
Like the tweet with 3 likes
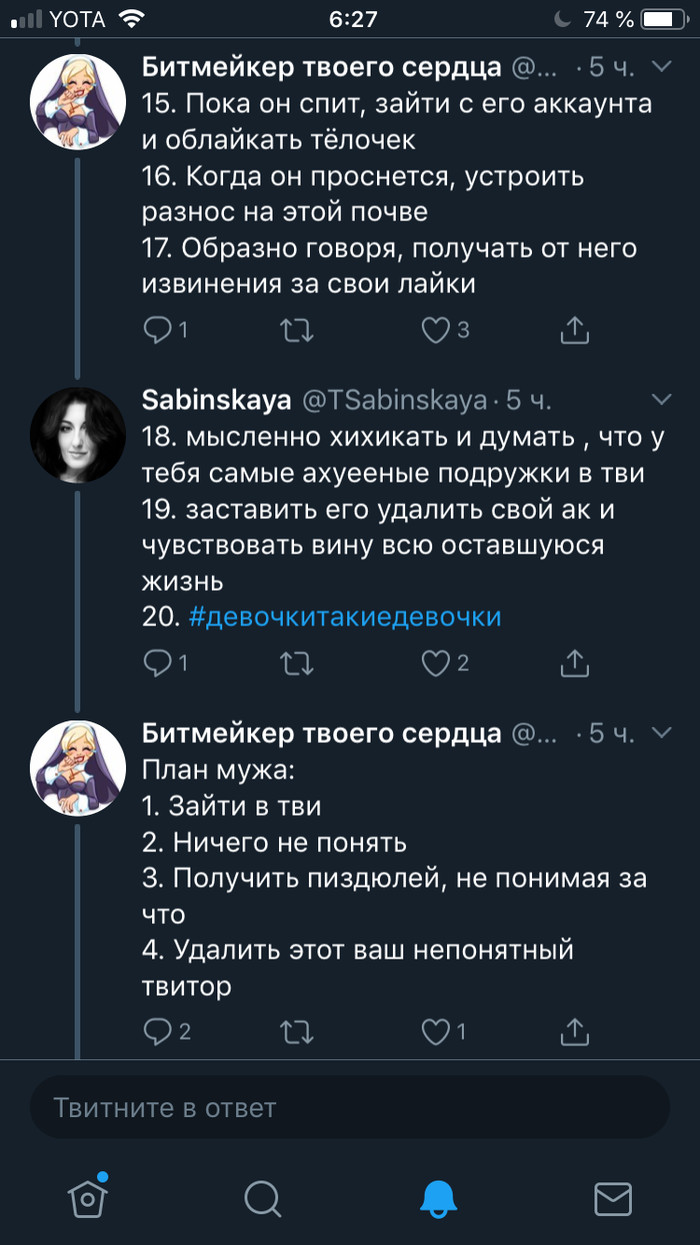436,330
